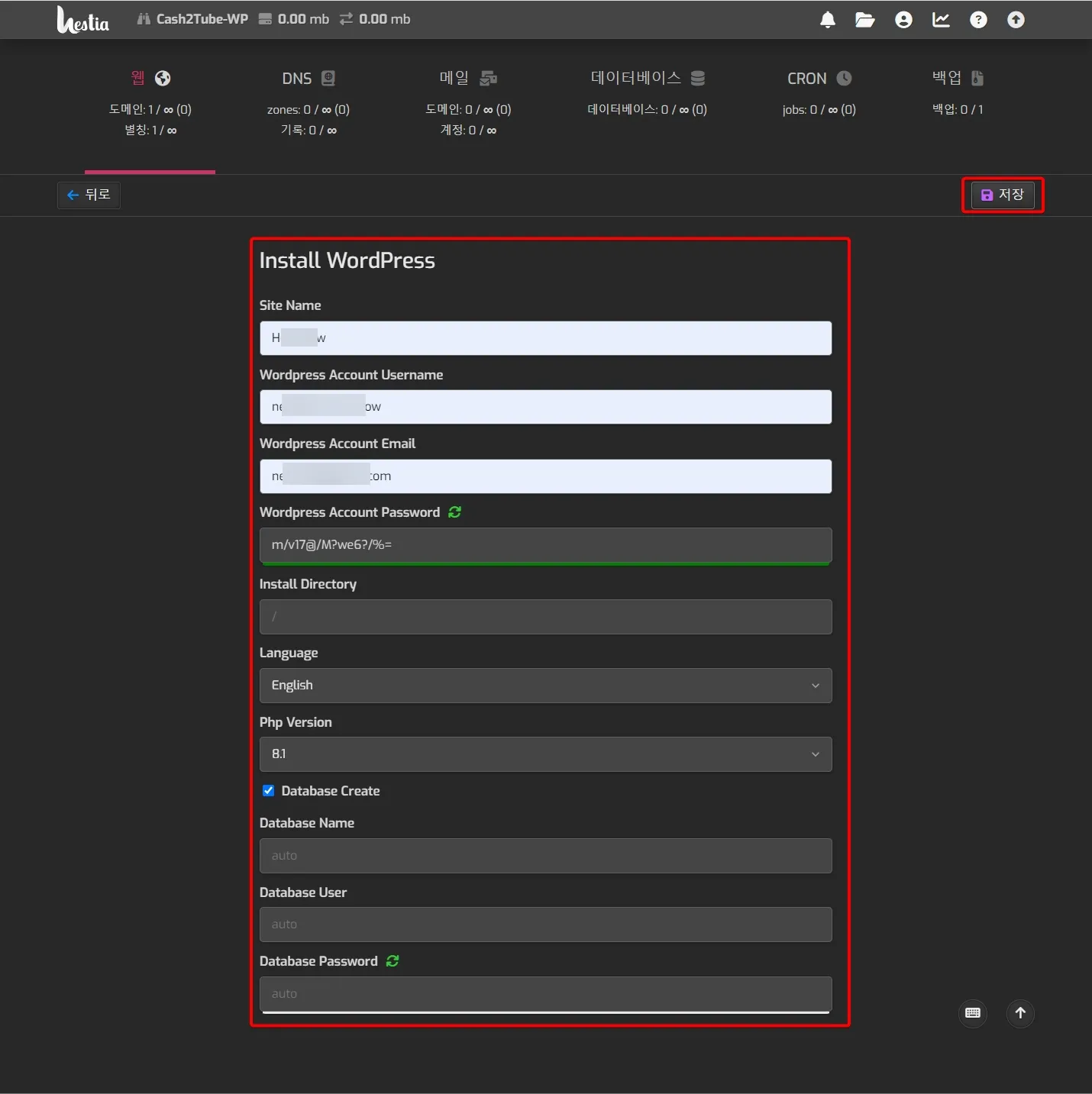Click the scroll-to-top arrow button
Image resolution: width=1092 pixels, height=1094 pixels.
pos(1020,1013)
